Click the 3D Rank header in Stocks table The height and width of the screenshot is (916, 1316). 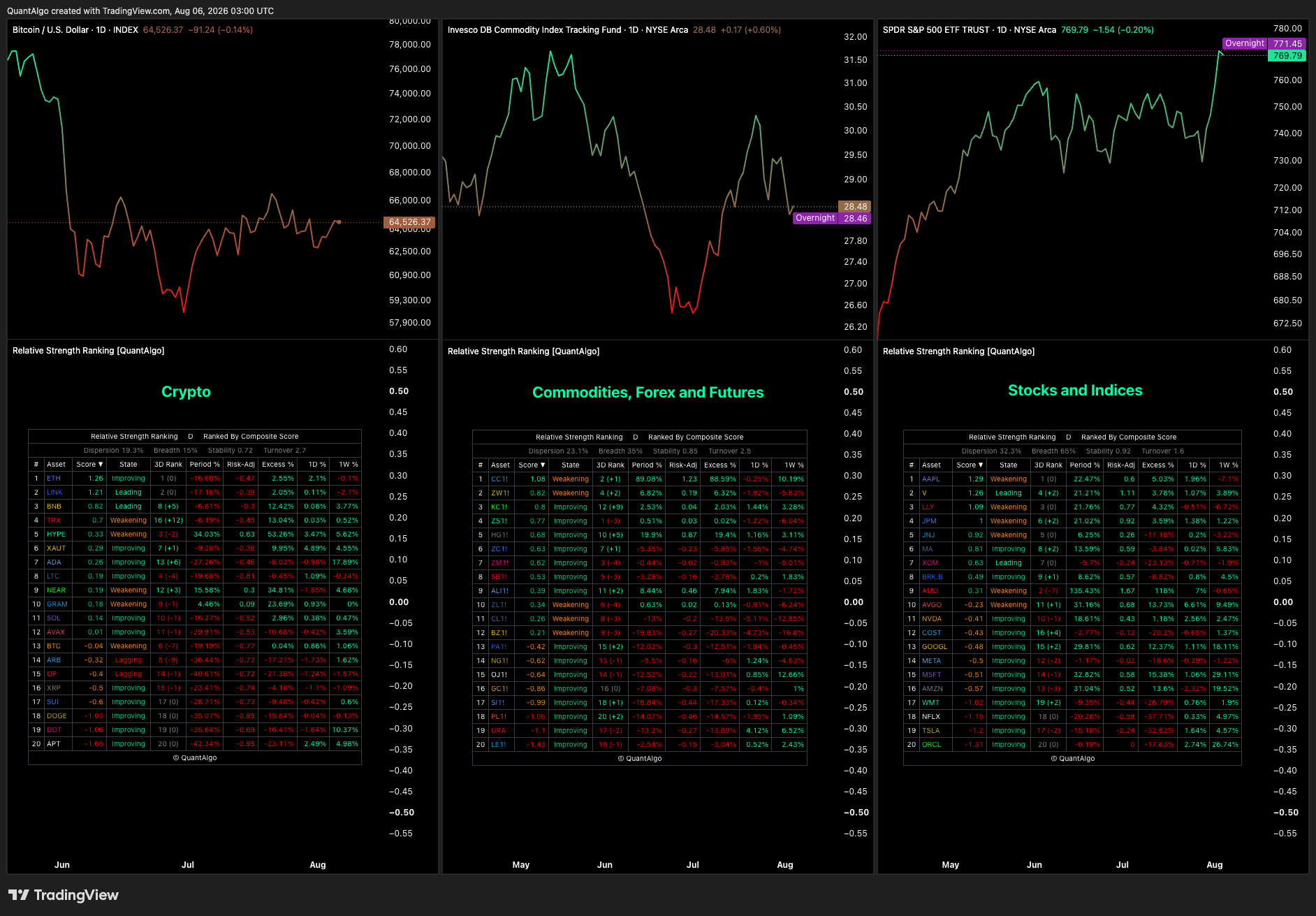(1048, 465)
